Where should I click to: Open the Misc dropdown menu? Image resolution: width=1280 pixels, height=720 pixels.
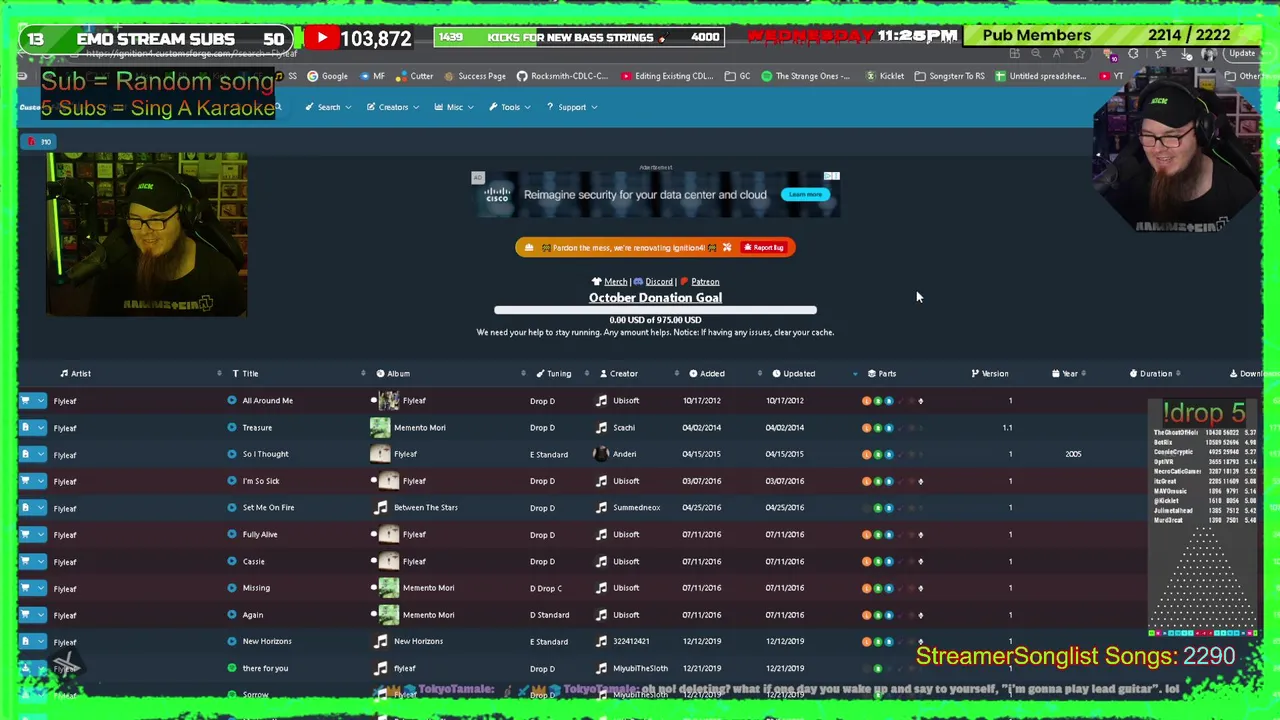pyautogui.click(x=454, y=107)
